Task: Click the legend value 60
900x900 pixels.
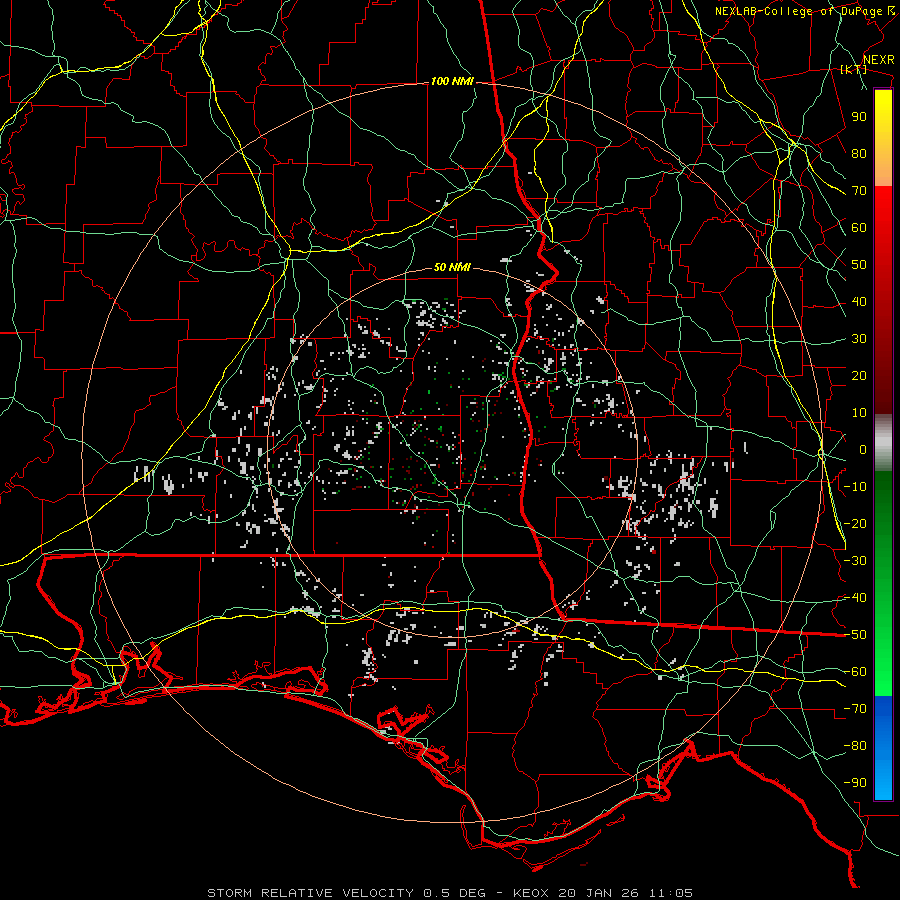Action: pos(859,228)
